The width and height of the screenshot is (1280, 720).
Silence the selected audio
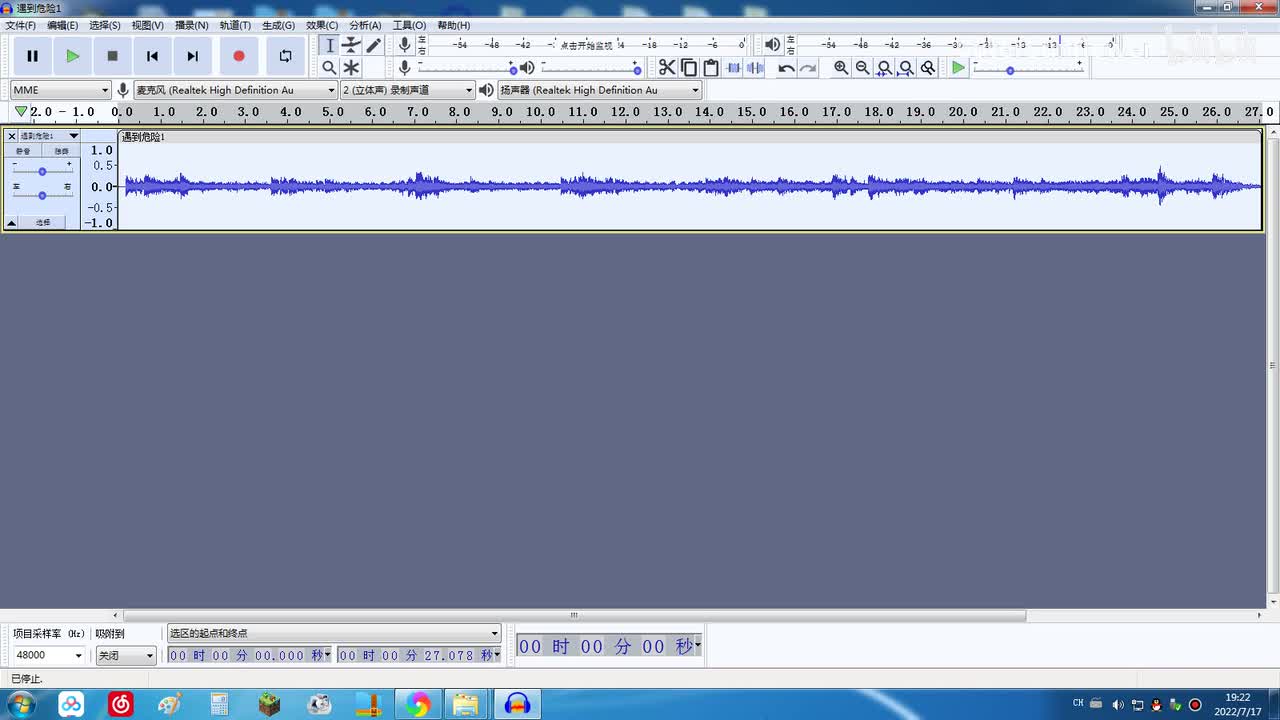(755, 68)
